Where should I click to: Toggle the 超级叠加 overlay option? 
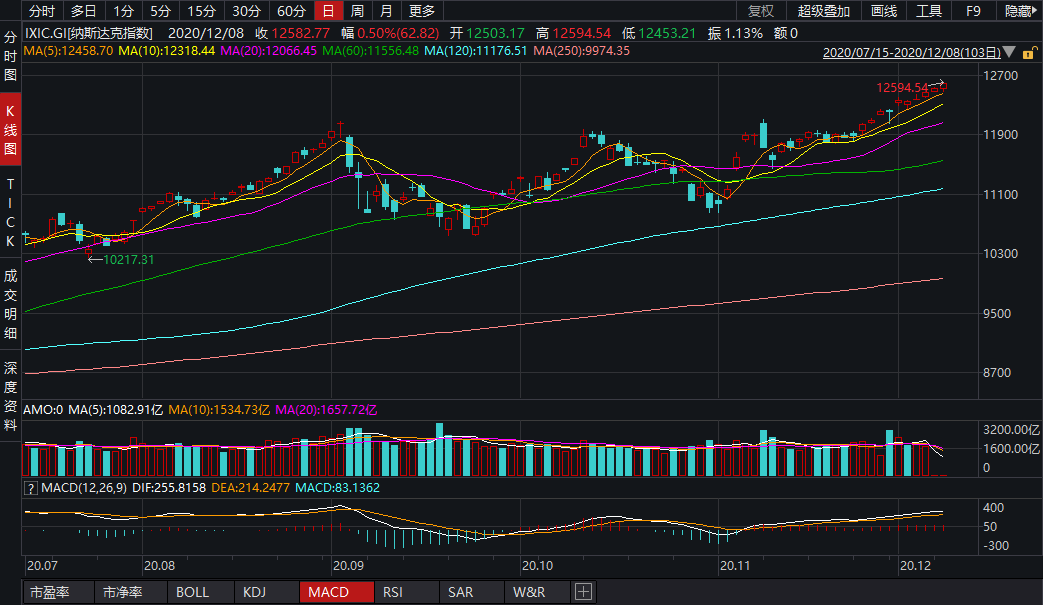click(x=823, y=11)
